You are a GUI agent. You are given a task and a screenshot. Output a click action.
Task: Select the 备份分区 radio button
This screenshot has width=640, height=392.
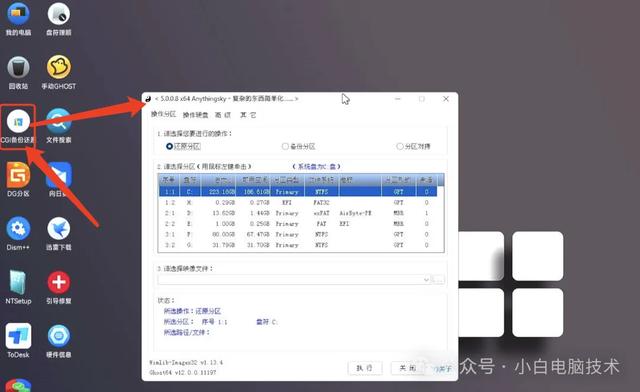(285, 146)
